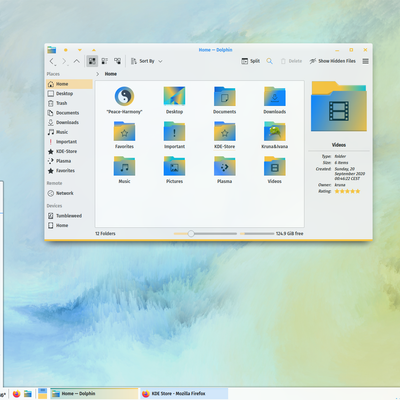Image resolution: width=400 pixels, height=400 pixels.
Task: Select Documents in the Places panel
Action: tap(69, 113)
